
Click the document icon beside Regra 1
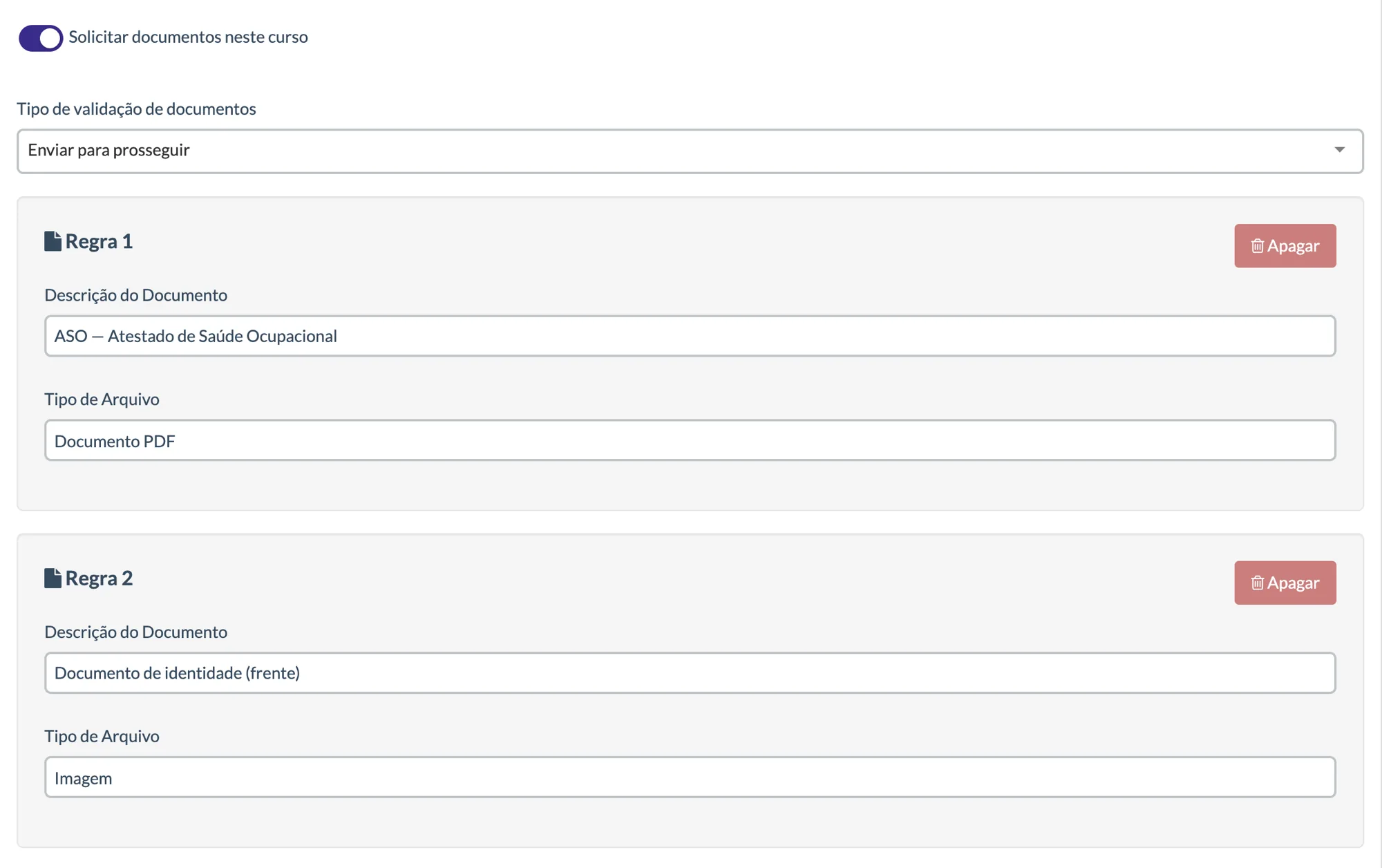click(x=53, y=241)
